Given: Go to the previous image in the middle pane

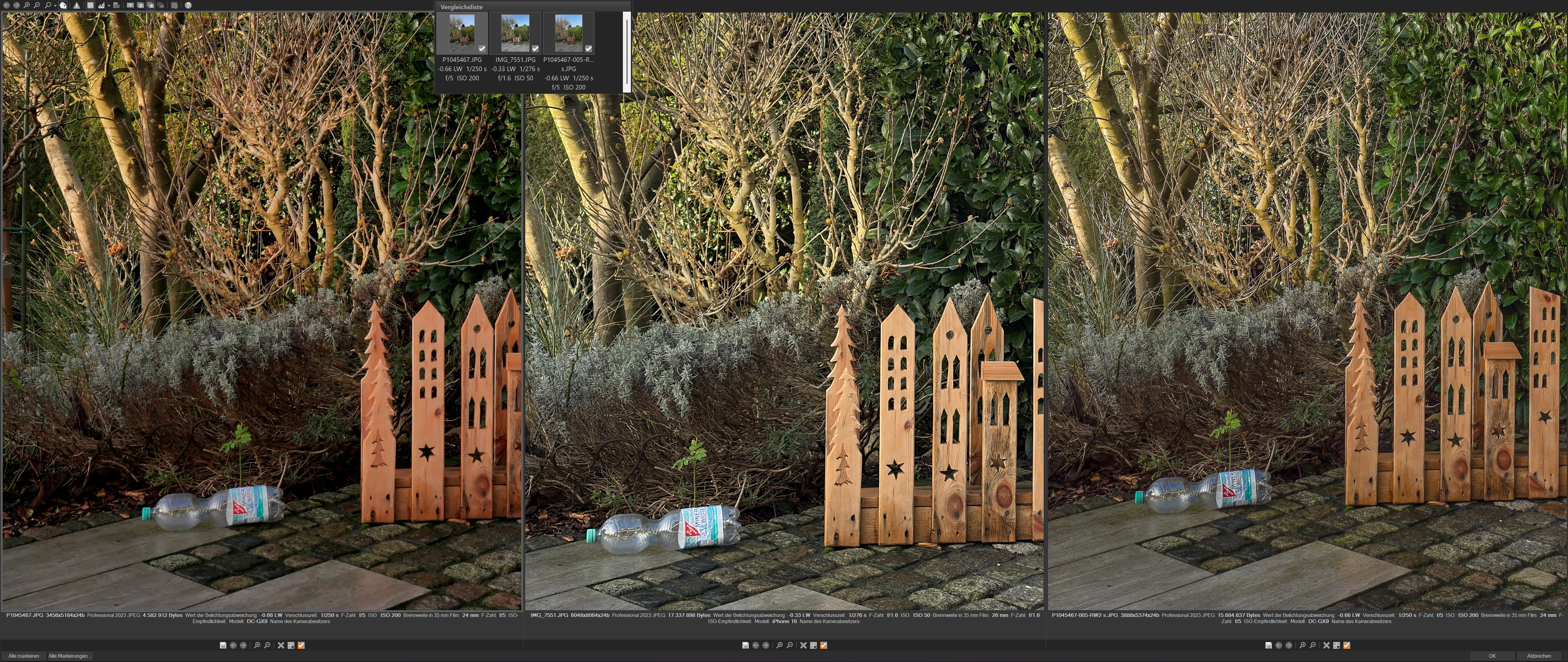Looking at the screenshot, I should click(x=756, y=645).
